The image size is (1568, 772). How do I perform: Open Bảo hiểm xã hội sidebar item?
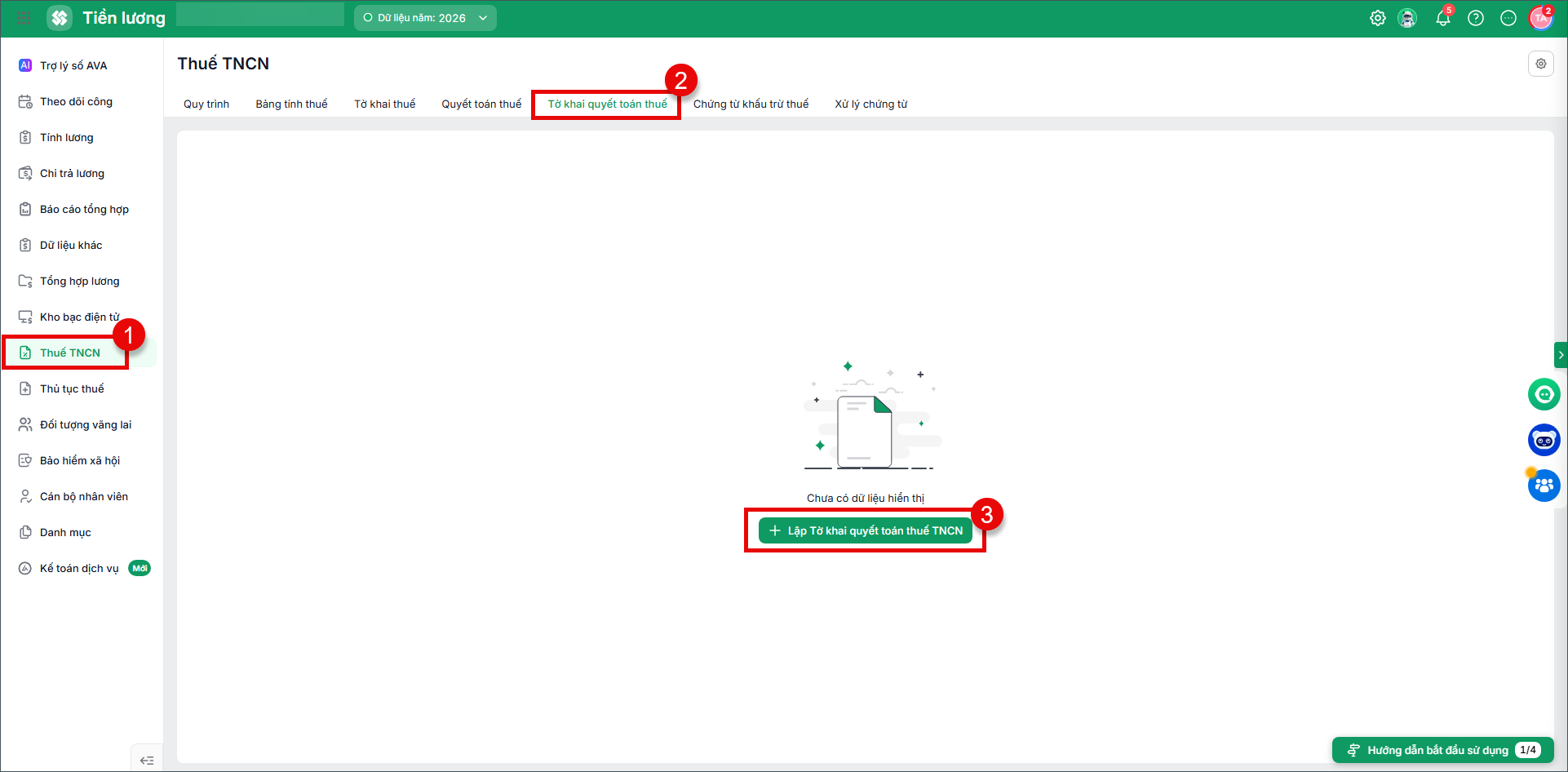tap(81, 460)
